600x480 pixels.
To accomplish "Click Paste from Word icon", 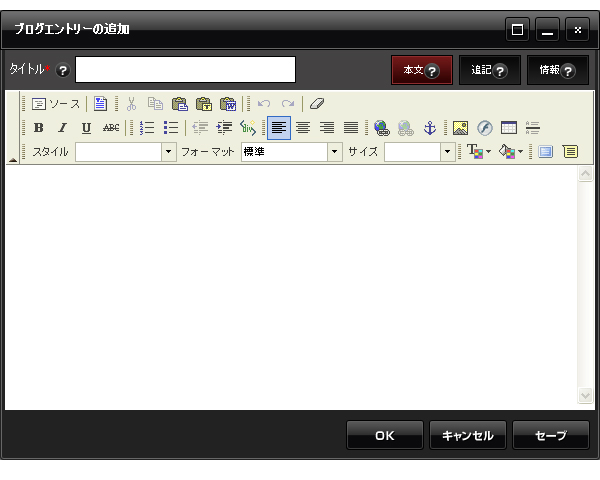I will pyautogui.click(x=228, y=104).
